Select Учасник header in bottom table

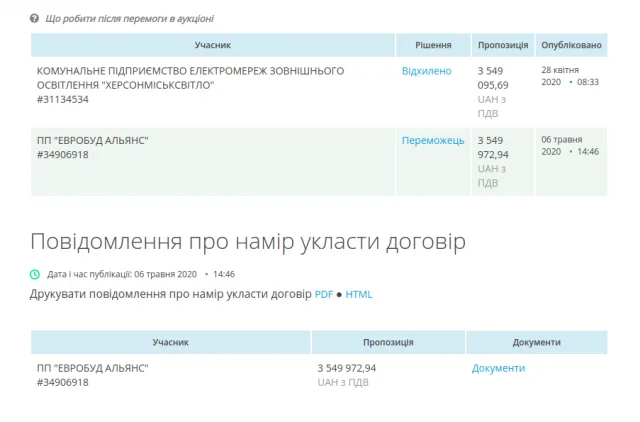point(171,342)
